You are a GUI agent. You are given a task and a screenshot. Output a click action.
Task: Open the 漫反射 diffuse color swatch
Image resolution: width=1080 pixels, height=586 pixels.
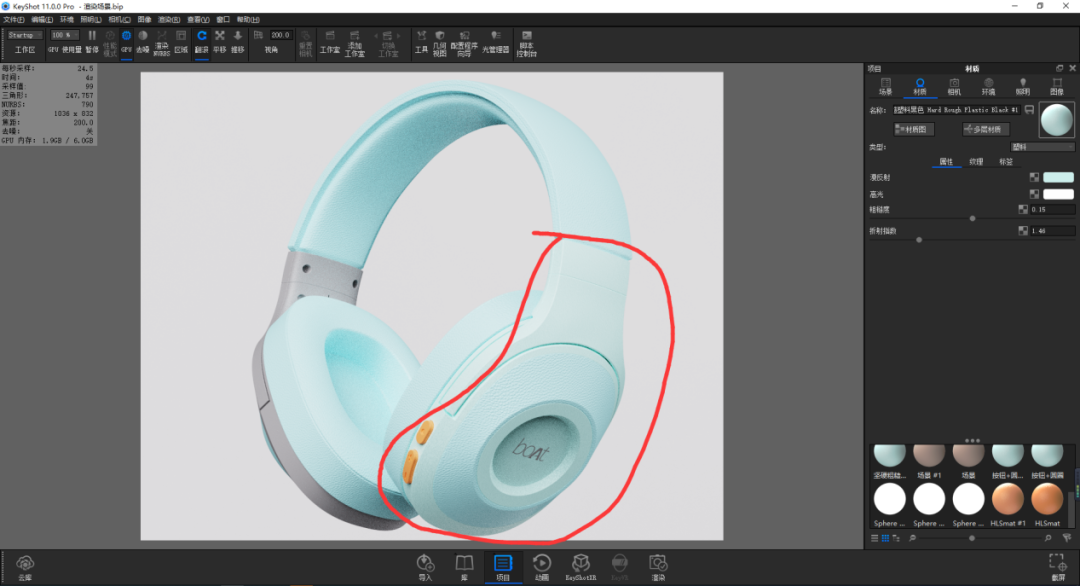click(1058, 178)
